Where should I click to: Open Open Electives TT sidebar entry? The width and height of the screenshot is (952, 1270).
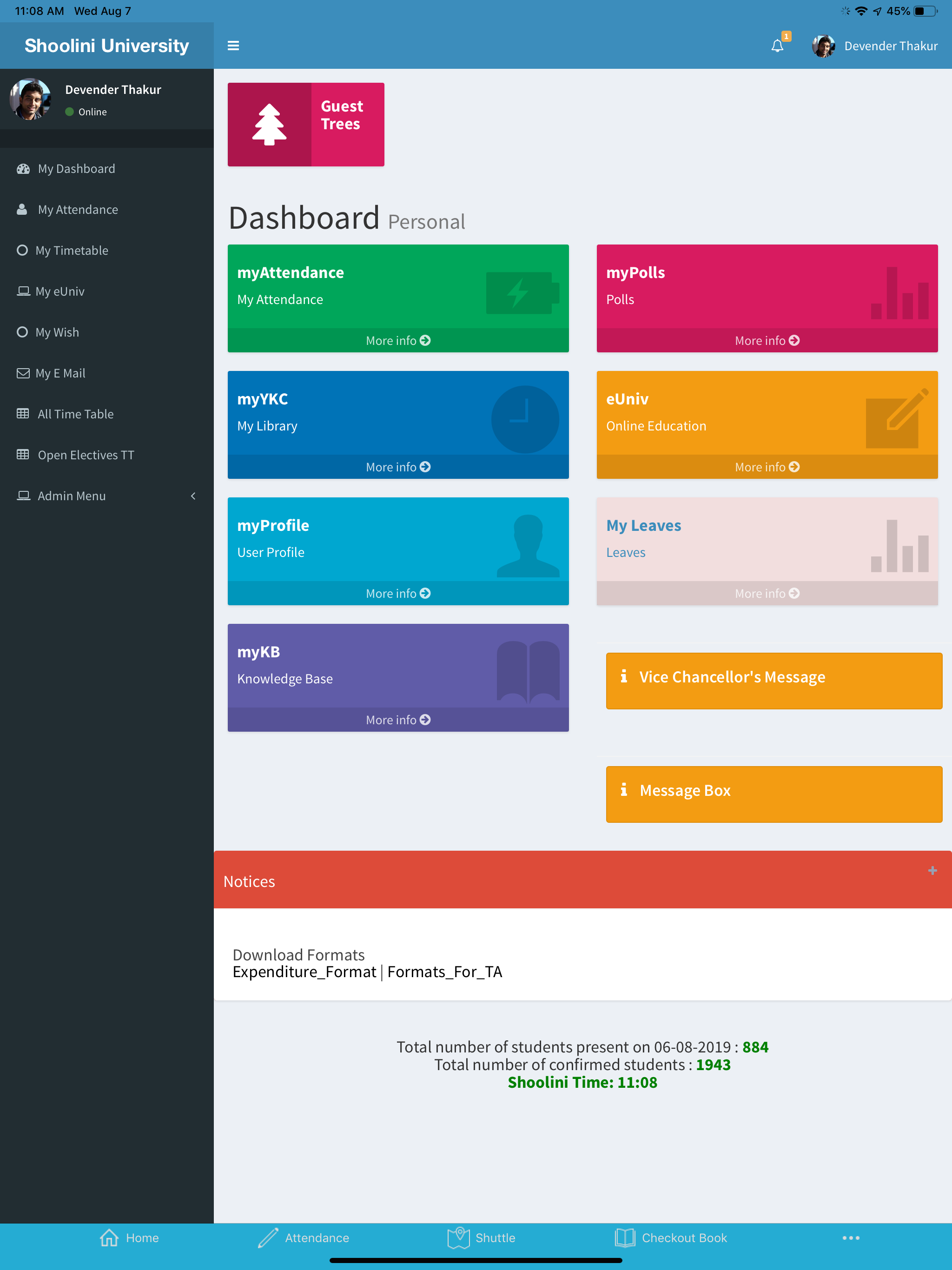point(107,455)
